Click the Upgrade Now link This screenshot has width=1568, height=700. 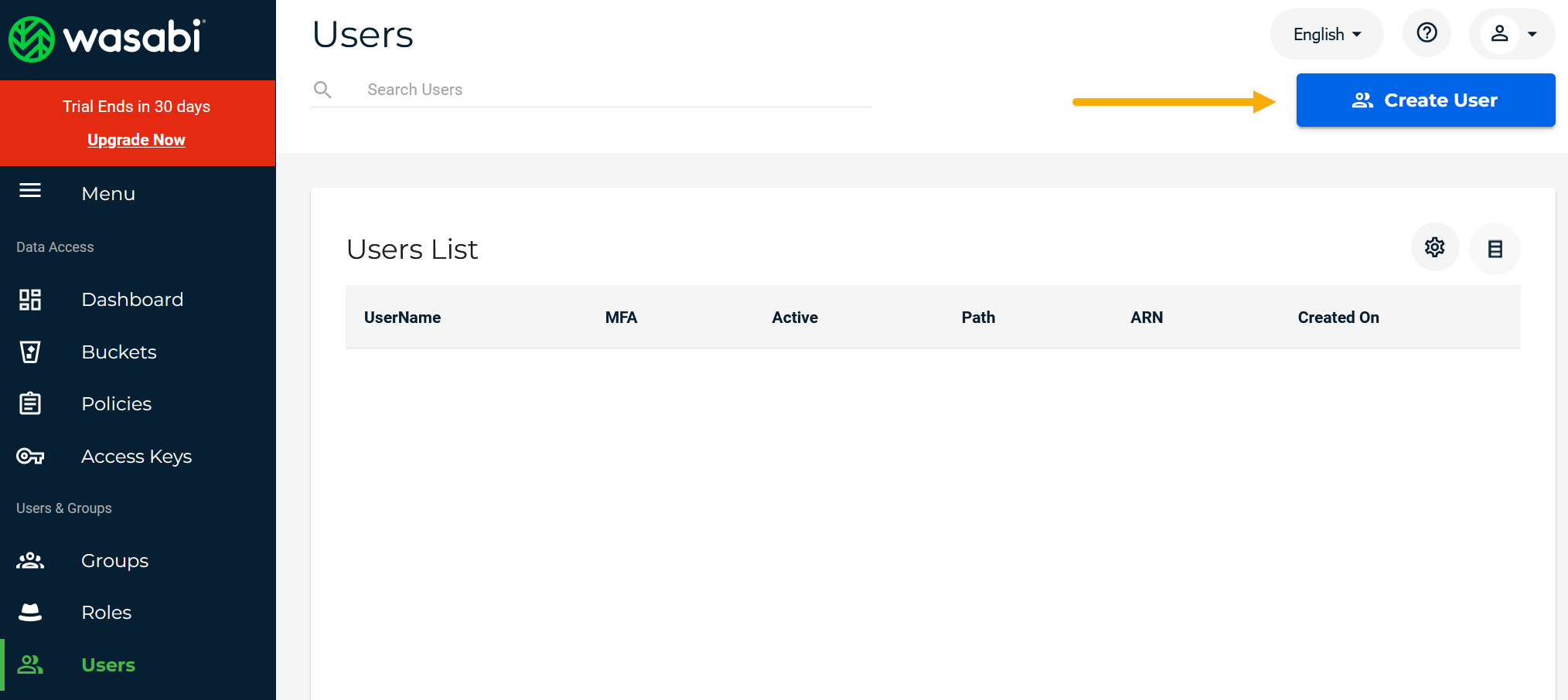click(136, 140)
